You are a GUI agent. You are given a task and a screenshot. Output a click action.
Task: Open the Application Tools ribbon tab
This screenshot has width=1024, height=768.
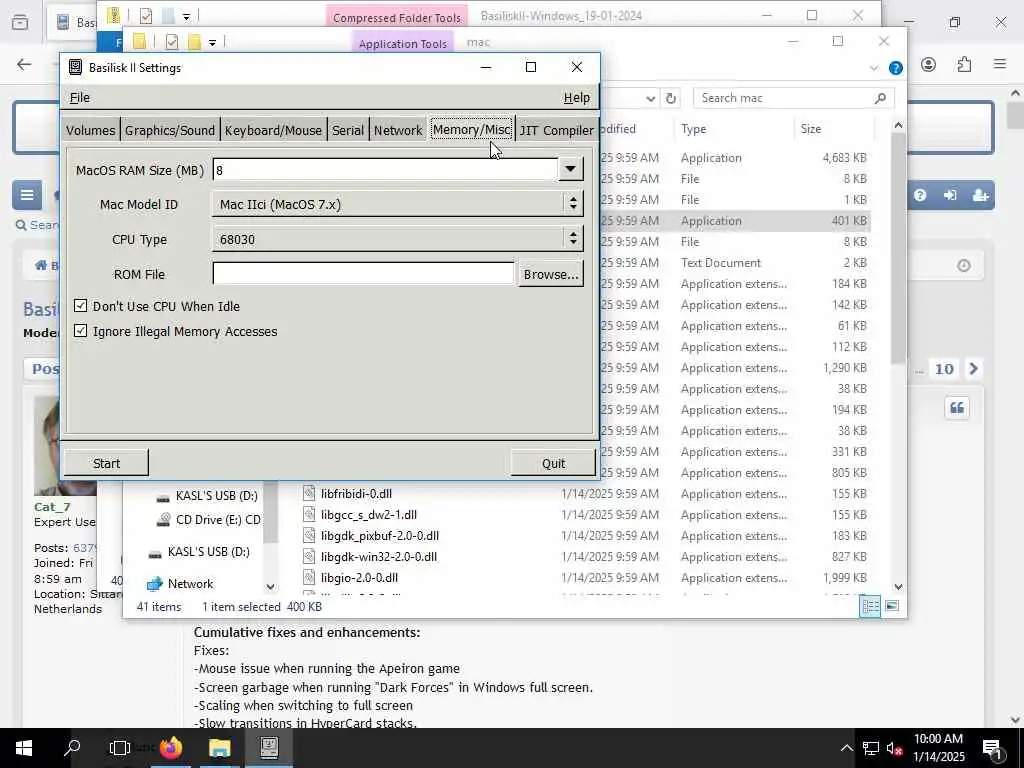[x=402, y=44]
